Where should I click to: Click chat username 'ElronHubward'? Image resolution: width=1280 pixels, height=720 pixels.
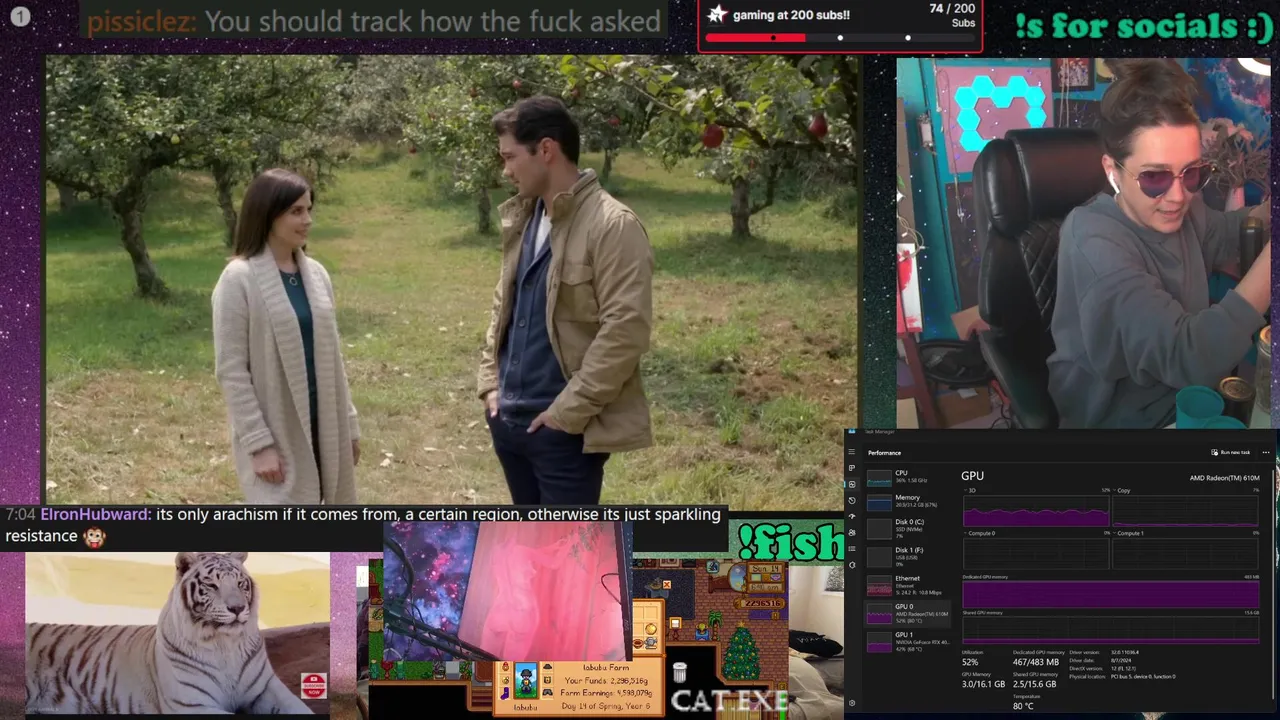click(x=95, y=514)
